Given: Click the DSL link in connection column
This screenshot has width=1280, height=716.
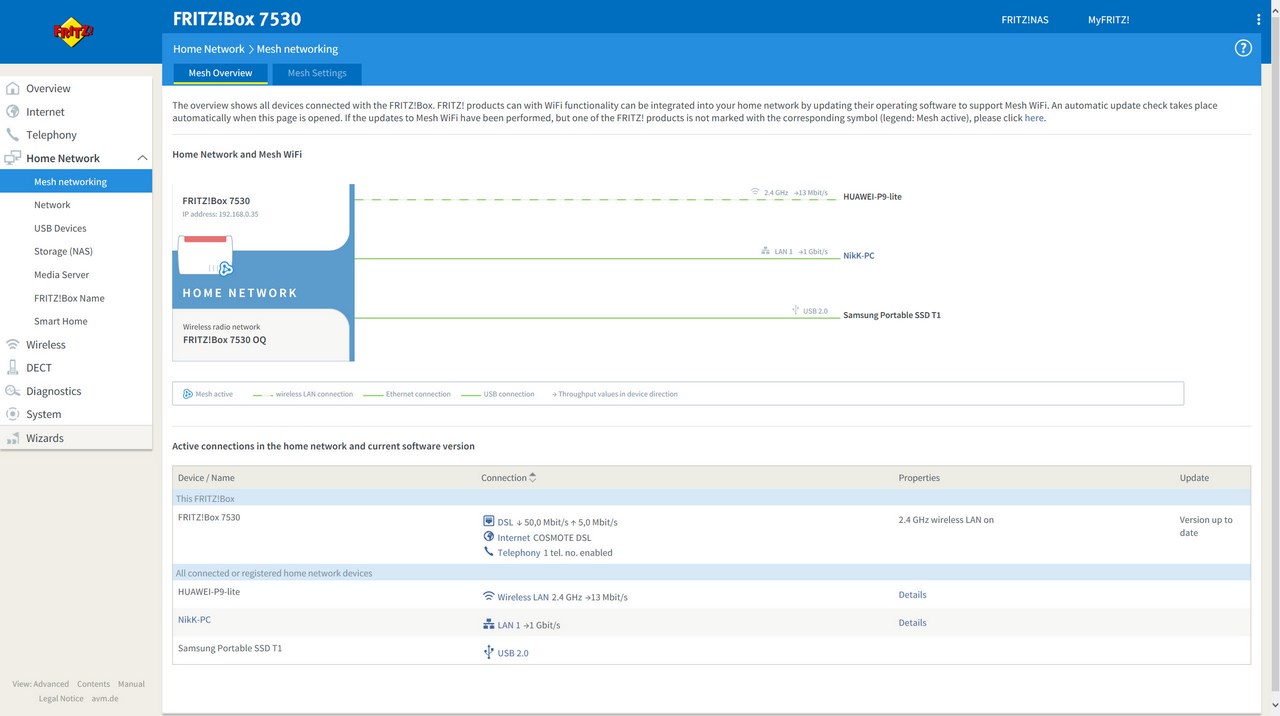Looking at the screenshot, I should [505, 522].
